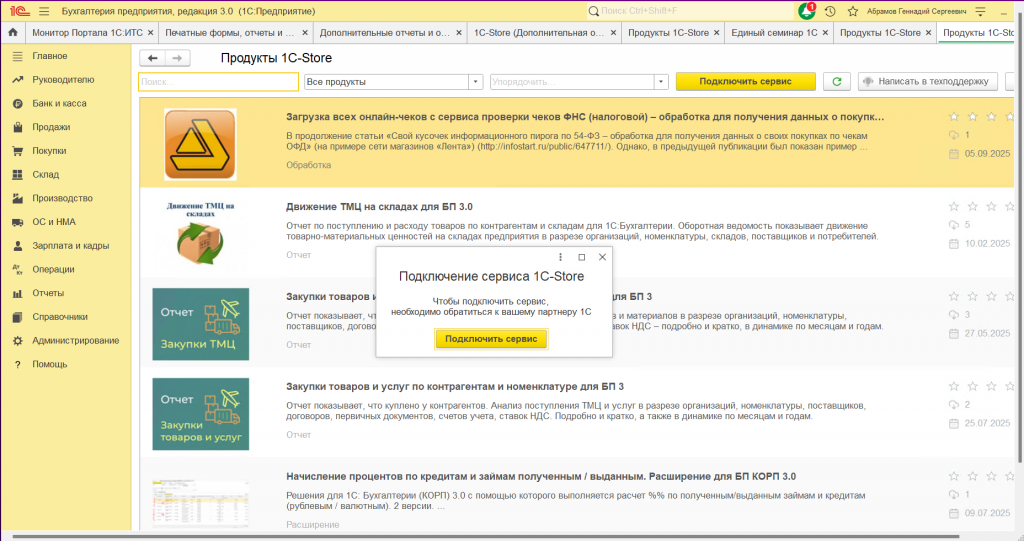Open Движение ТМЦ на складах title

click(379, 206)
